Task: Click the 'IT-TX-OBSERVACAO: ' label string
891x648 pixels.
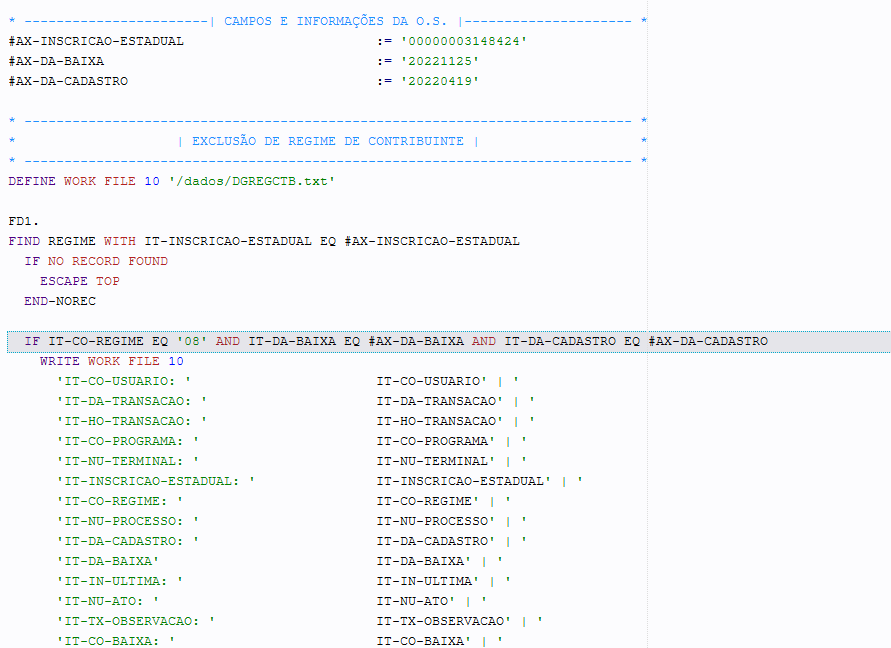Action: coord(135,621)
